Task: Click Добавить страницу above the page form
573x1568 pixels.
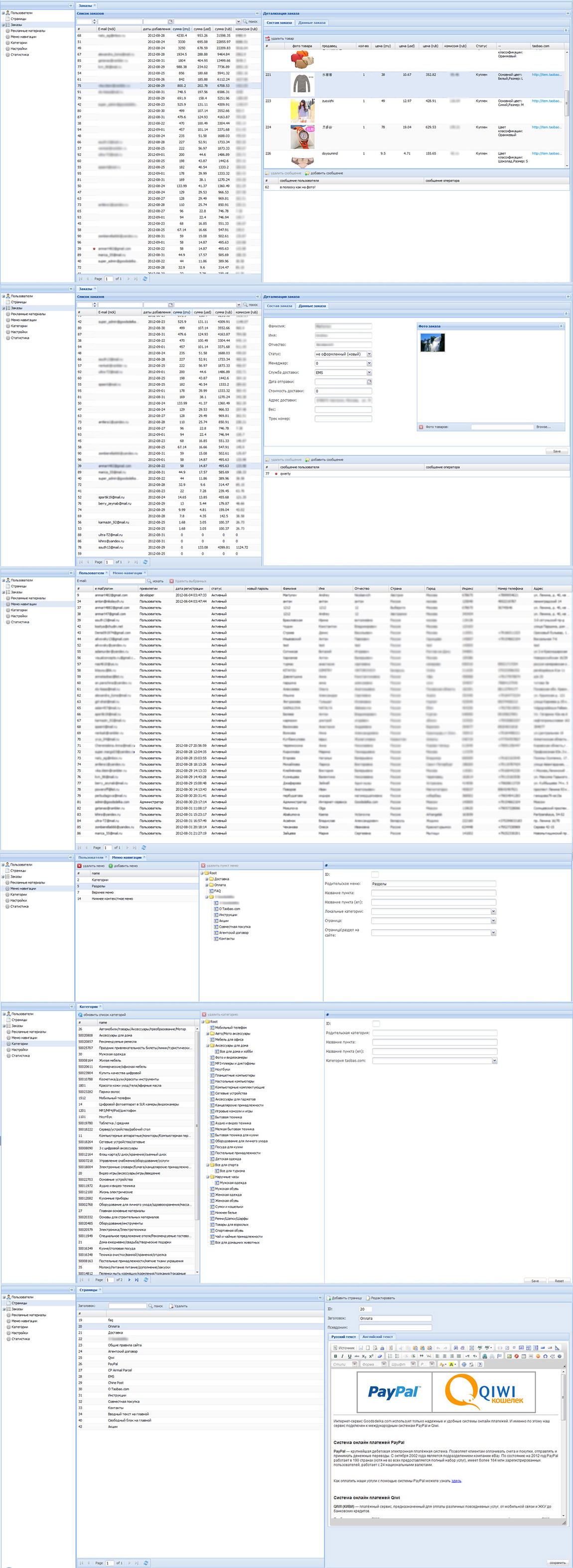Action: point(345,1298)
